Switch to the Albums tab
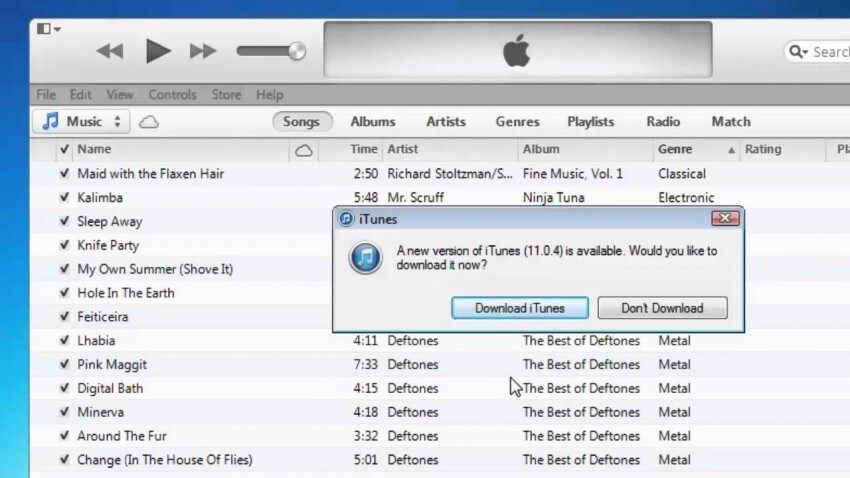This screenshot has width=850, height=478. [373, 121]
